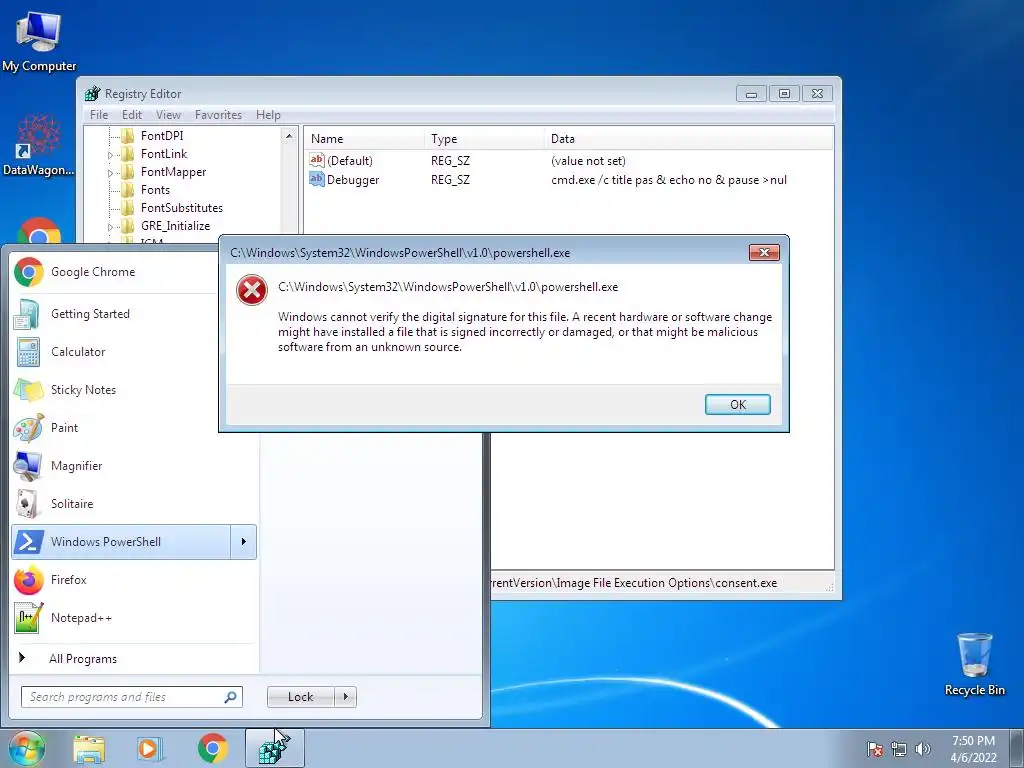Screen dimensions: 1024x768
Task: Select FontSubstitutes key in registry tree
Action: click(x=182, y=208)
